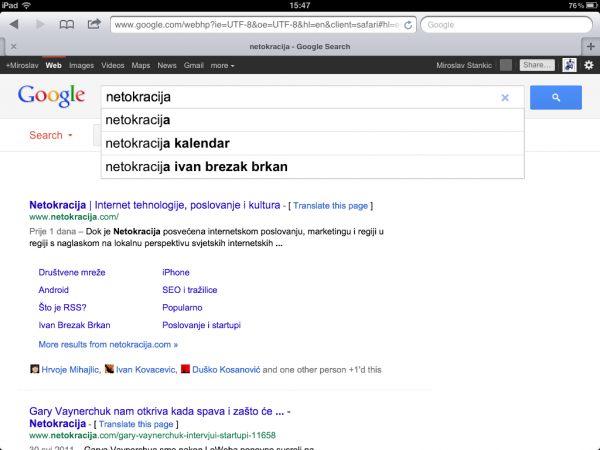This screenshot has width=600, height=450.
Task: Switch to the Images tab
Action: click(x=81, y=65)
